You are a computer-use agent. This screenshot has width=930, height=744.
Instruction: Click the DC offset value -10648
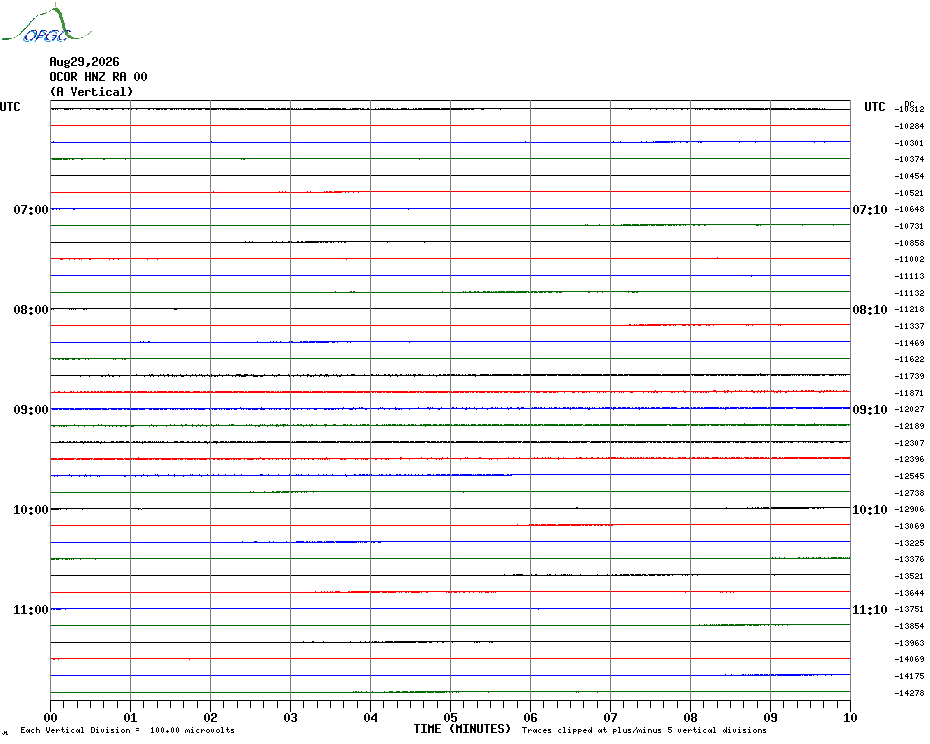tap(909, 209)
